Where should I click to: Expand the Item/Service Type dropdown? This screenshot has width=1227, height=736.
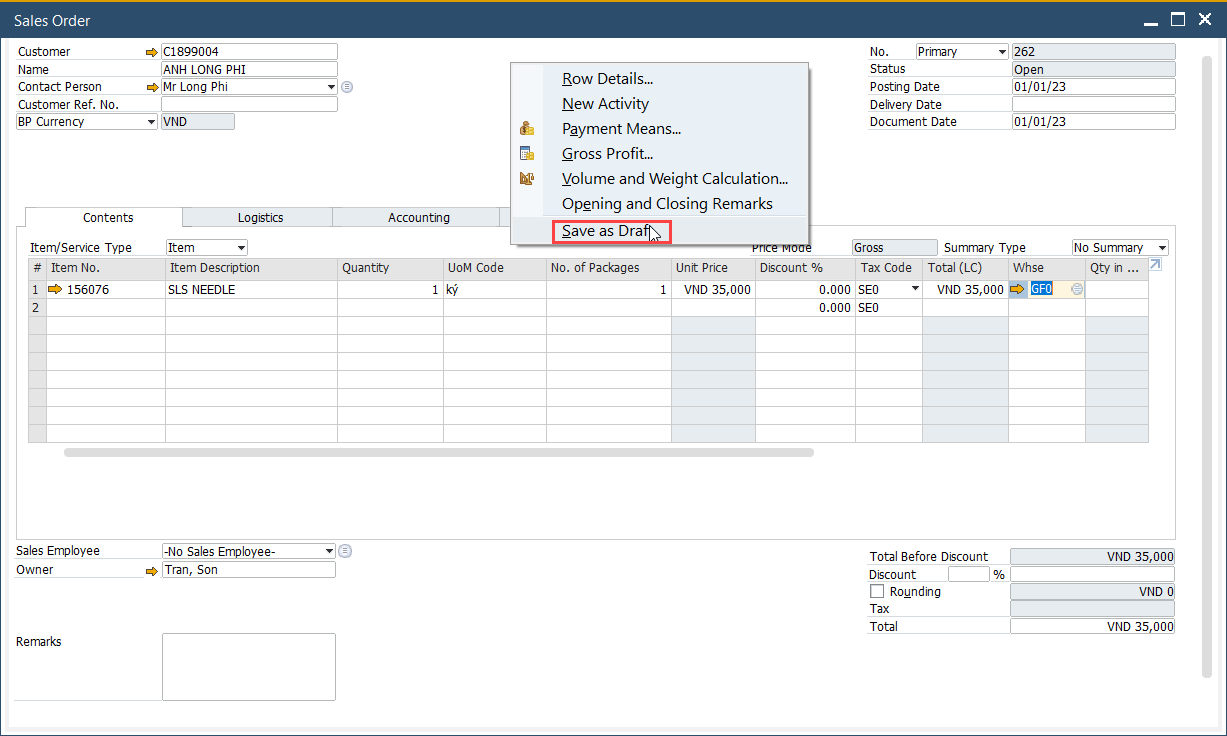[x=240, y=248]
